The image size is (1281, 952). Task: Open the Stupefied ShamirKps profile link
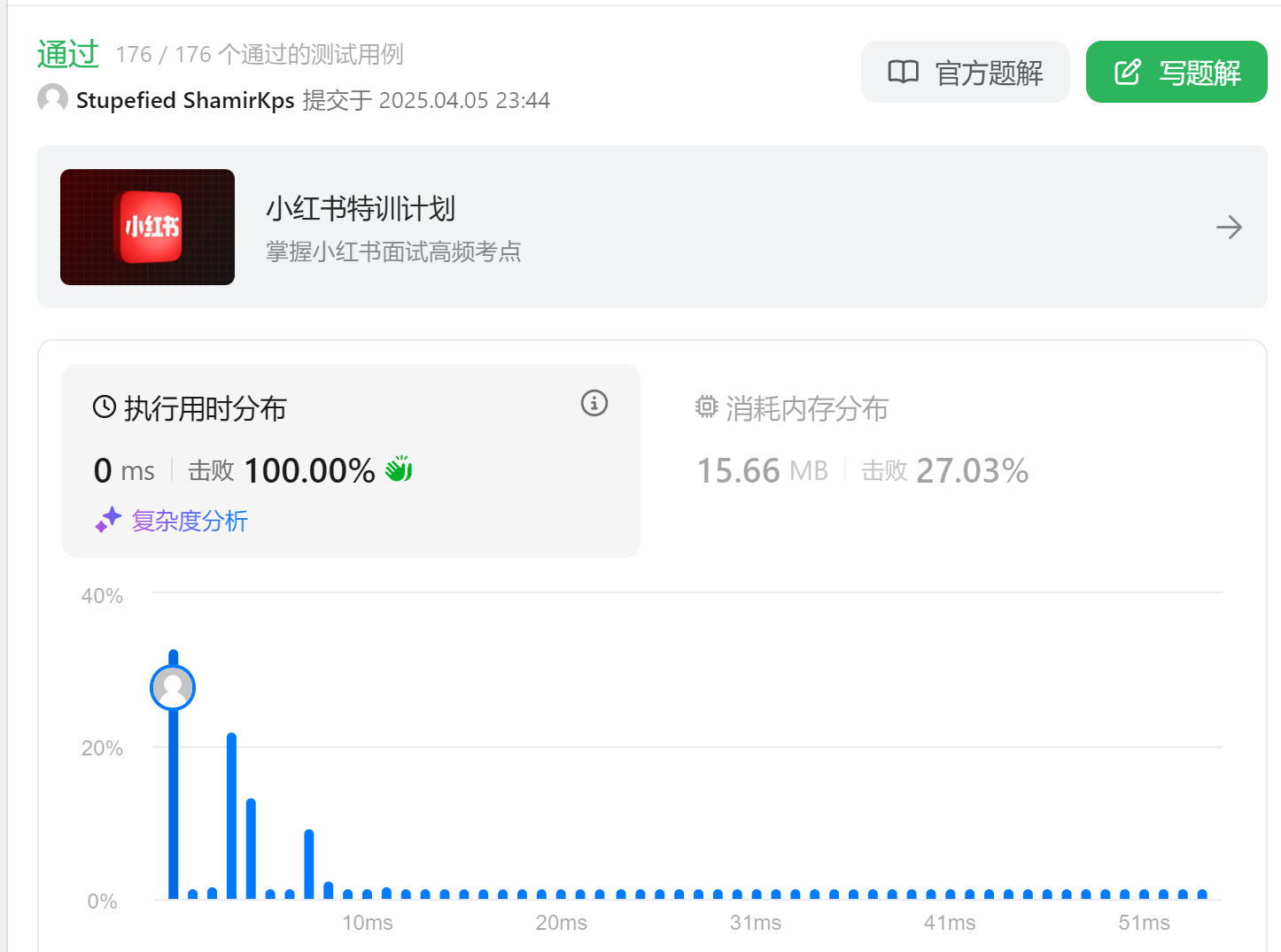click(185, 100)
